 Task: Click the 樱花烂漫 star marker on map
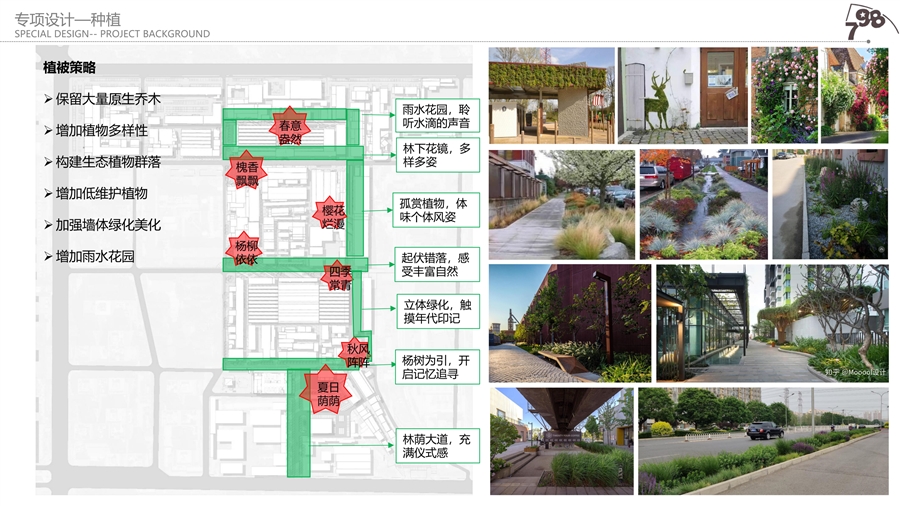333,215
